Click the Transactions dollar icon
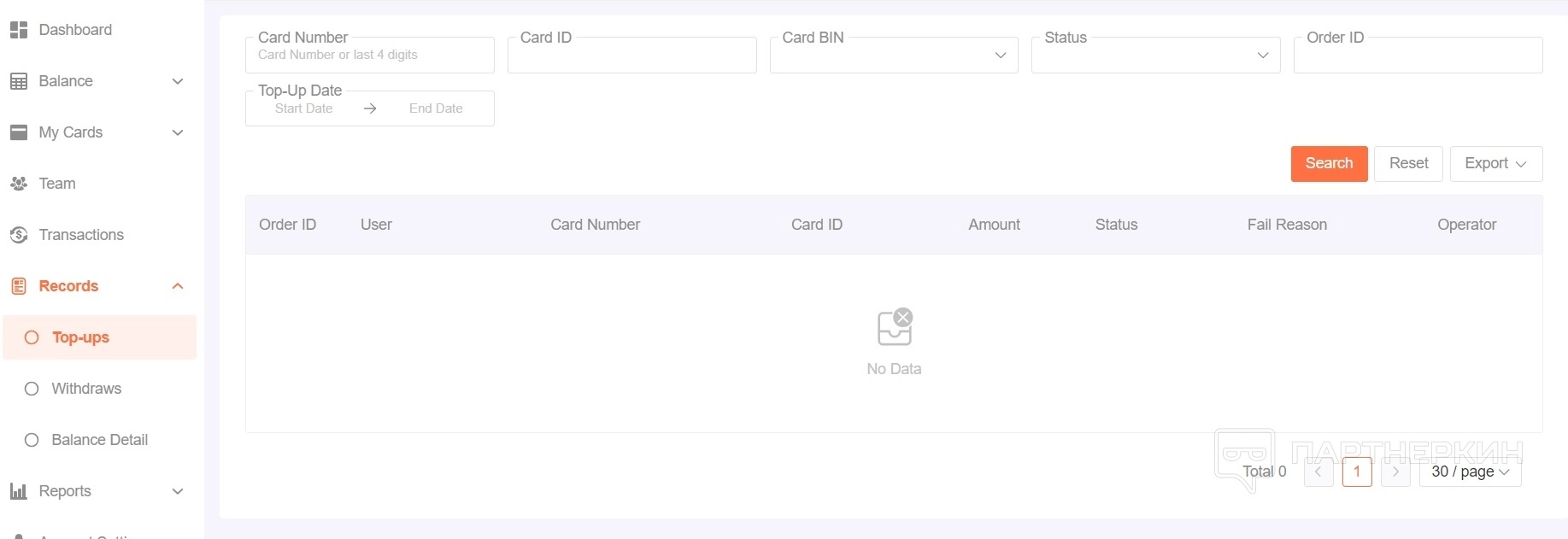1568x539 pixels. 19,235
